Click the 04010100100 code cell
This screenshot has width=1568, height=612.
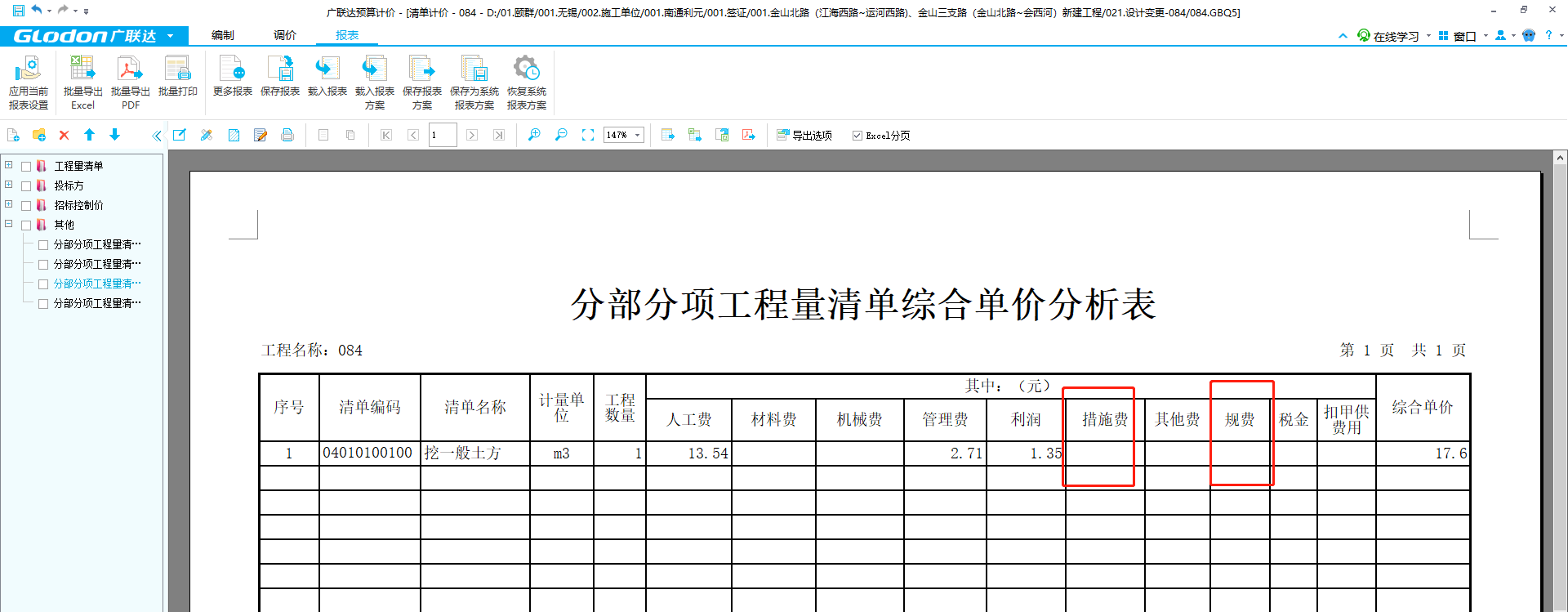point(369,453)
